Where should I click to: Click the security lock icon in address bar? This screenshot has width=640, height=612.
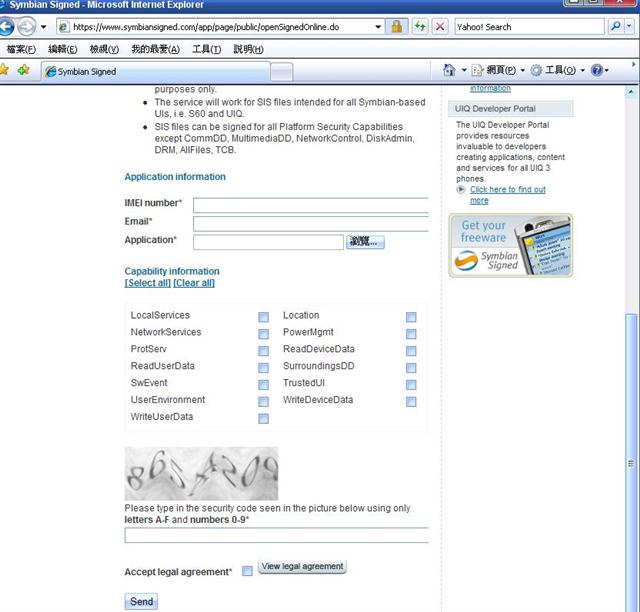[x=396, y=27]
